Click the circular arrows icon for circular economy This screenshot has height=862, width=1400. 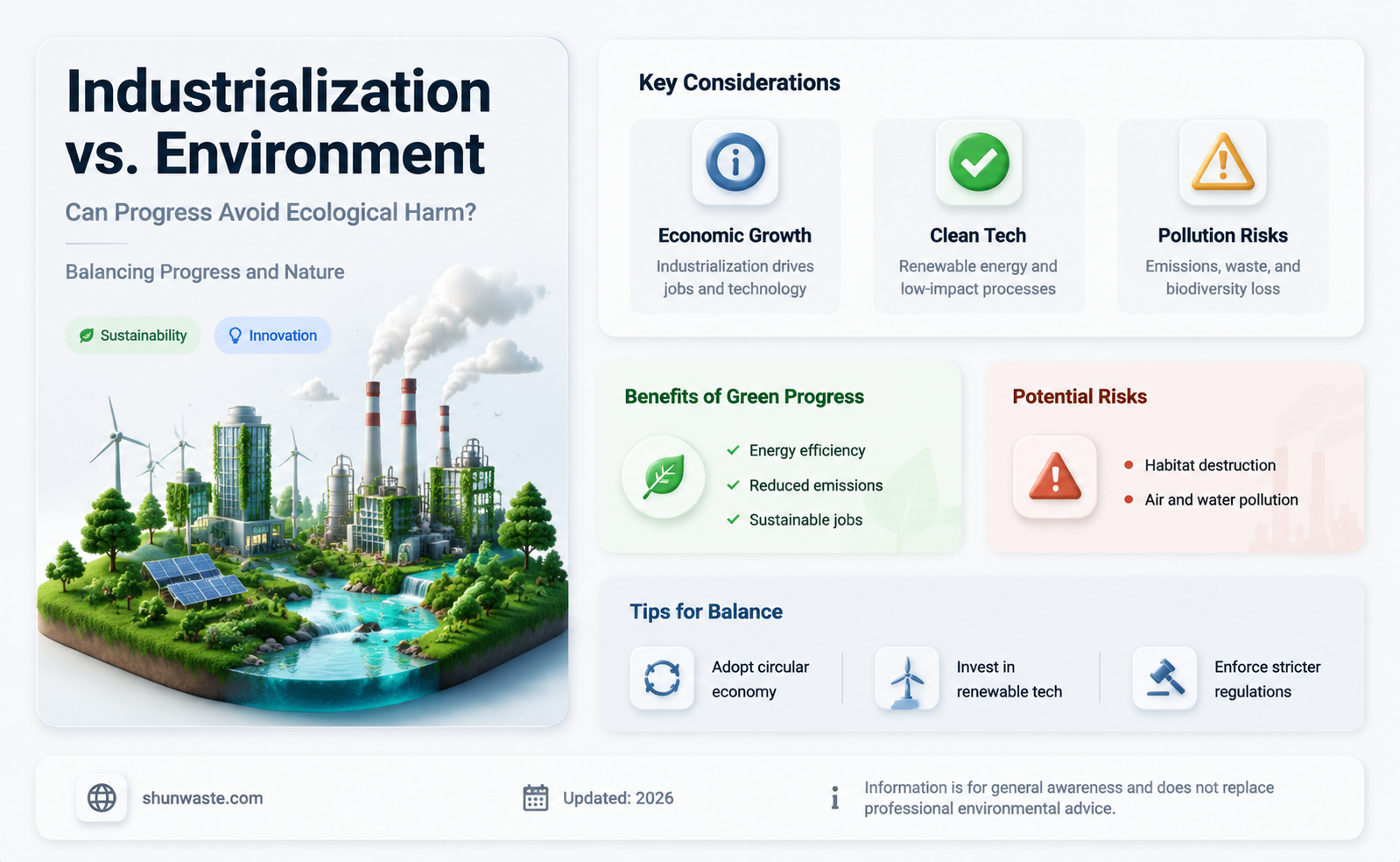coord(662,678)
